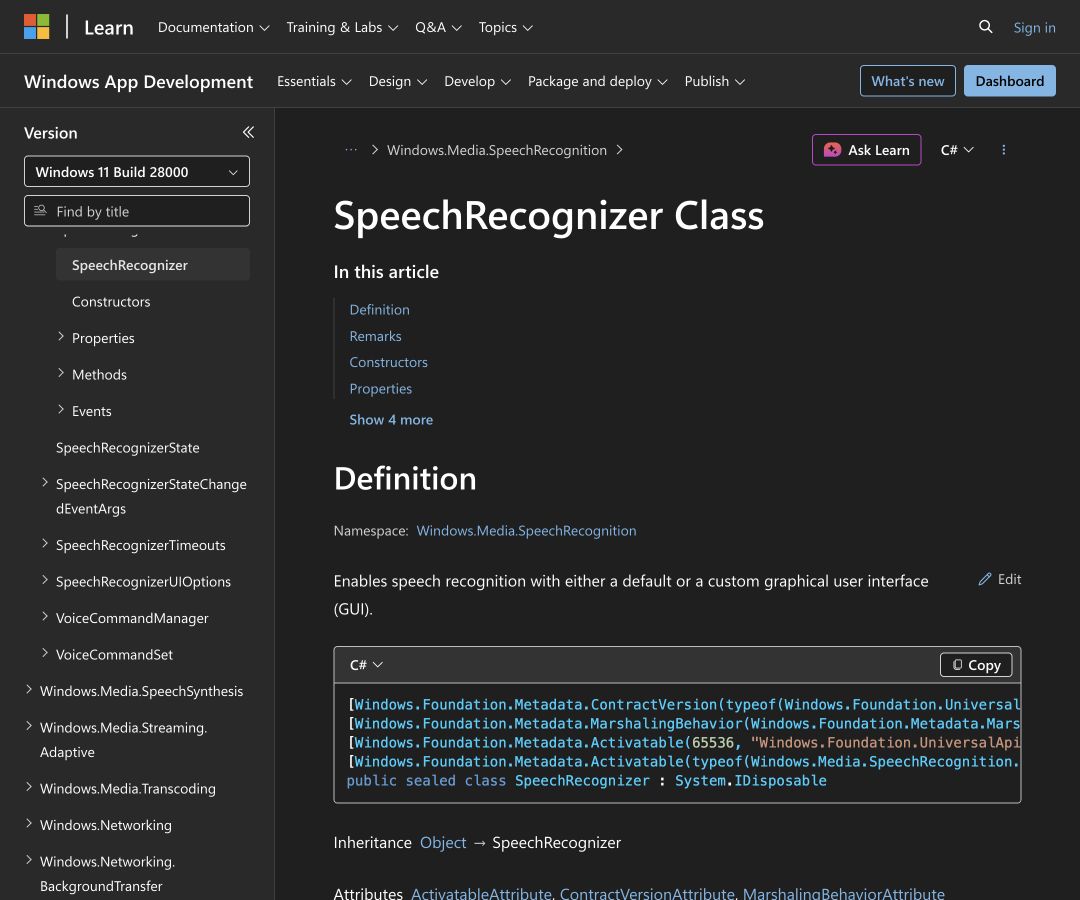1080x900 pixels.
Task: Collapse the sidebar with double chevron icon
Action: click(248, 132)
